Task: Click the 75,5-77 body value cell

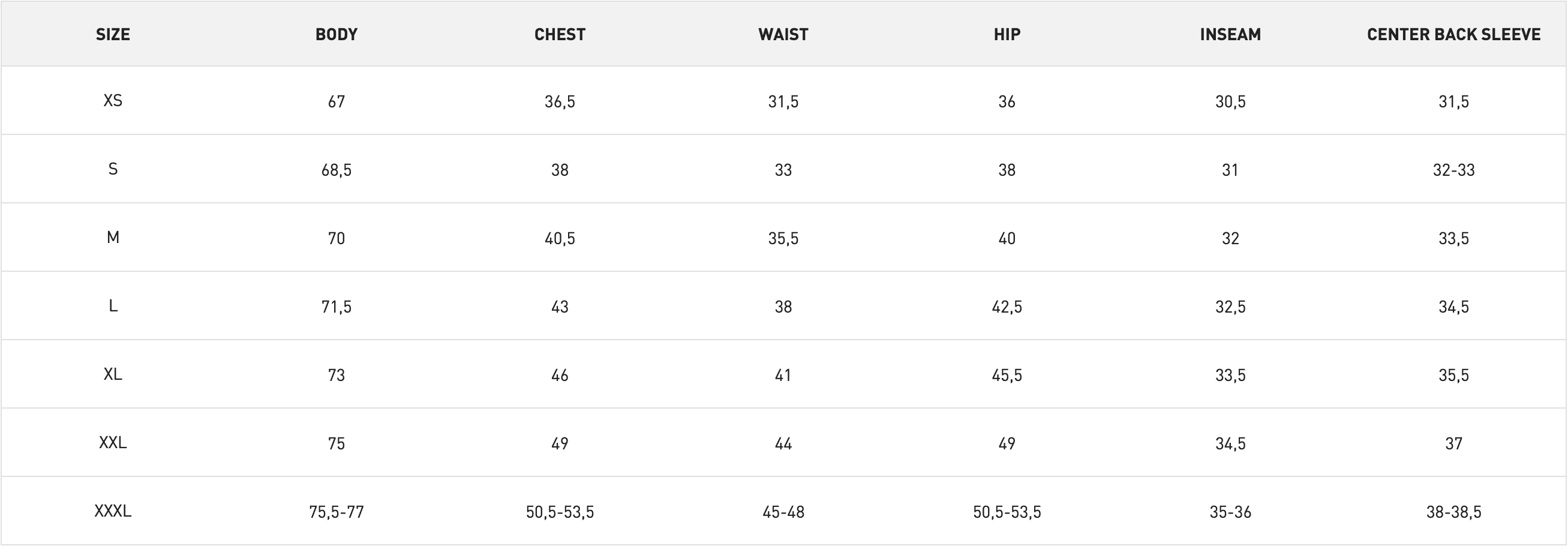Action: tap(336, 512)
